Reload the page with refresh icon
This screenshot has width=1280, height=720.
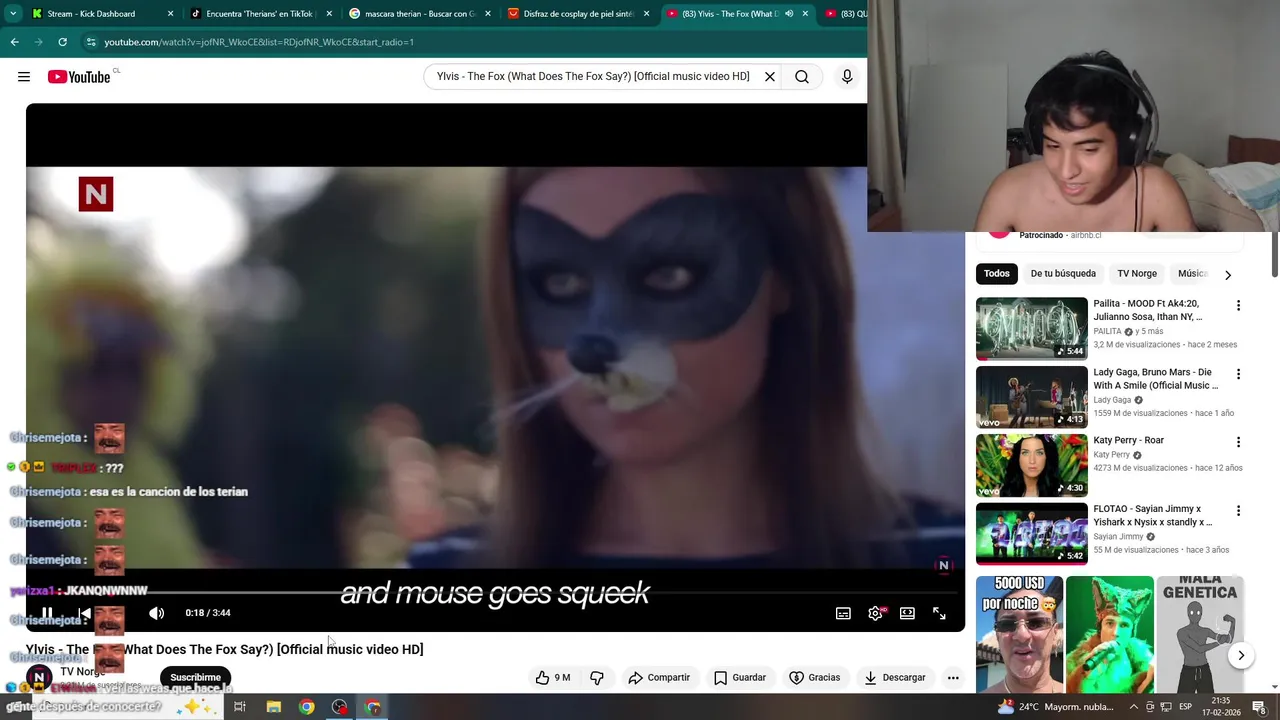point(62,42)
